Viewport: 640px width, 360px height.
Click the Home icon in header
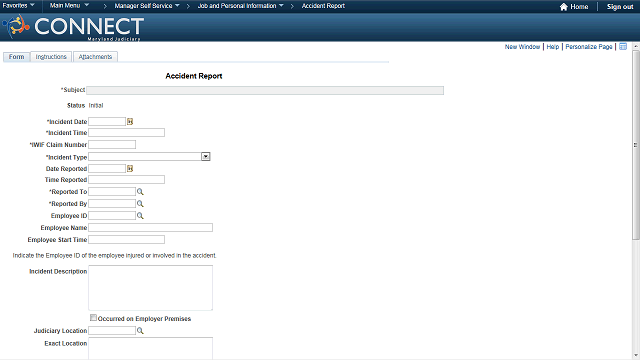coord(564,7)
